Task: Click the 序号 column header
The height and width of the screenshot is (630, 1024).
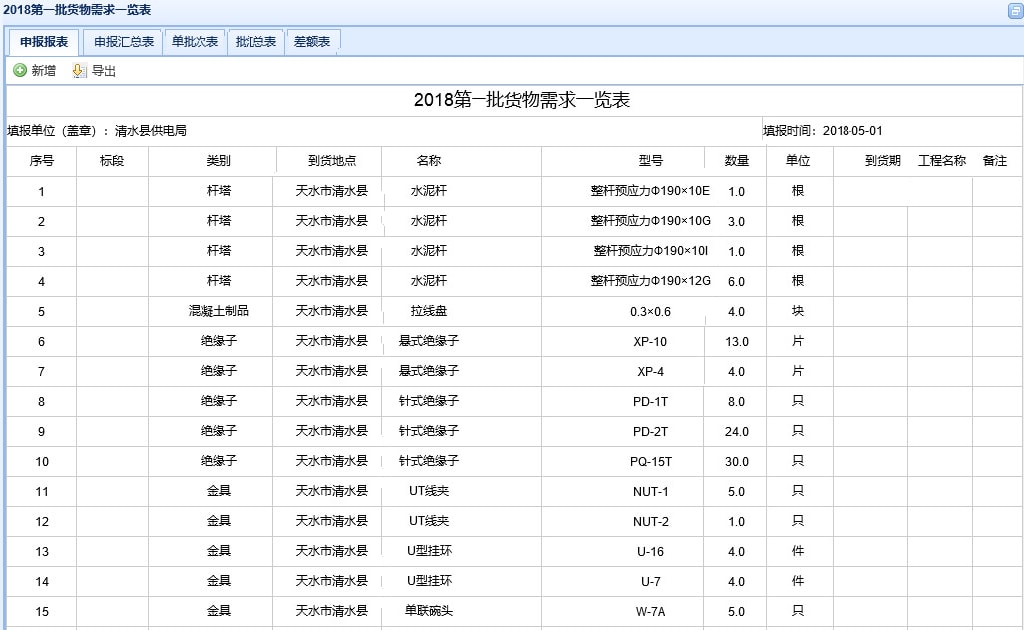Action: coord(42,161)
